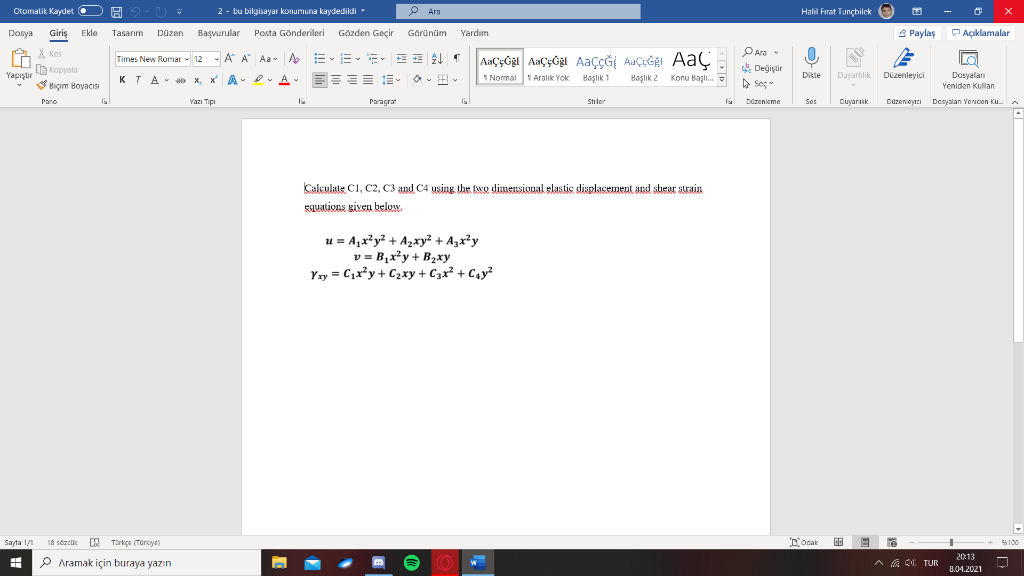Click the search box Ara
The height and width of the screenshot is (576, 1024).
point(518,11)
